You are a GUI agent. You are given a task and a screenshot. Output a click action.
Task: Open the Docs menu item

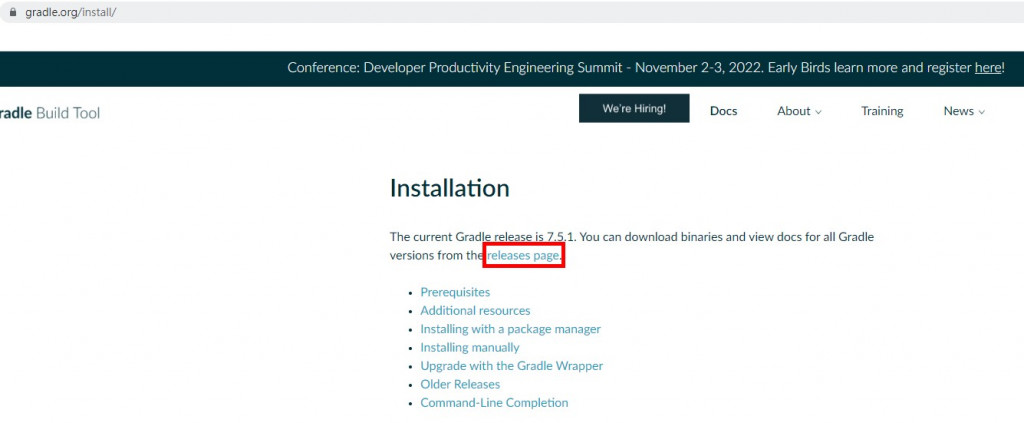(724, 111)
